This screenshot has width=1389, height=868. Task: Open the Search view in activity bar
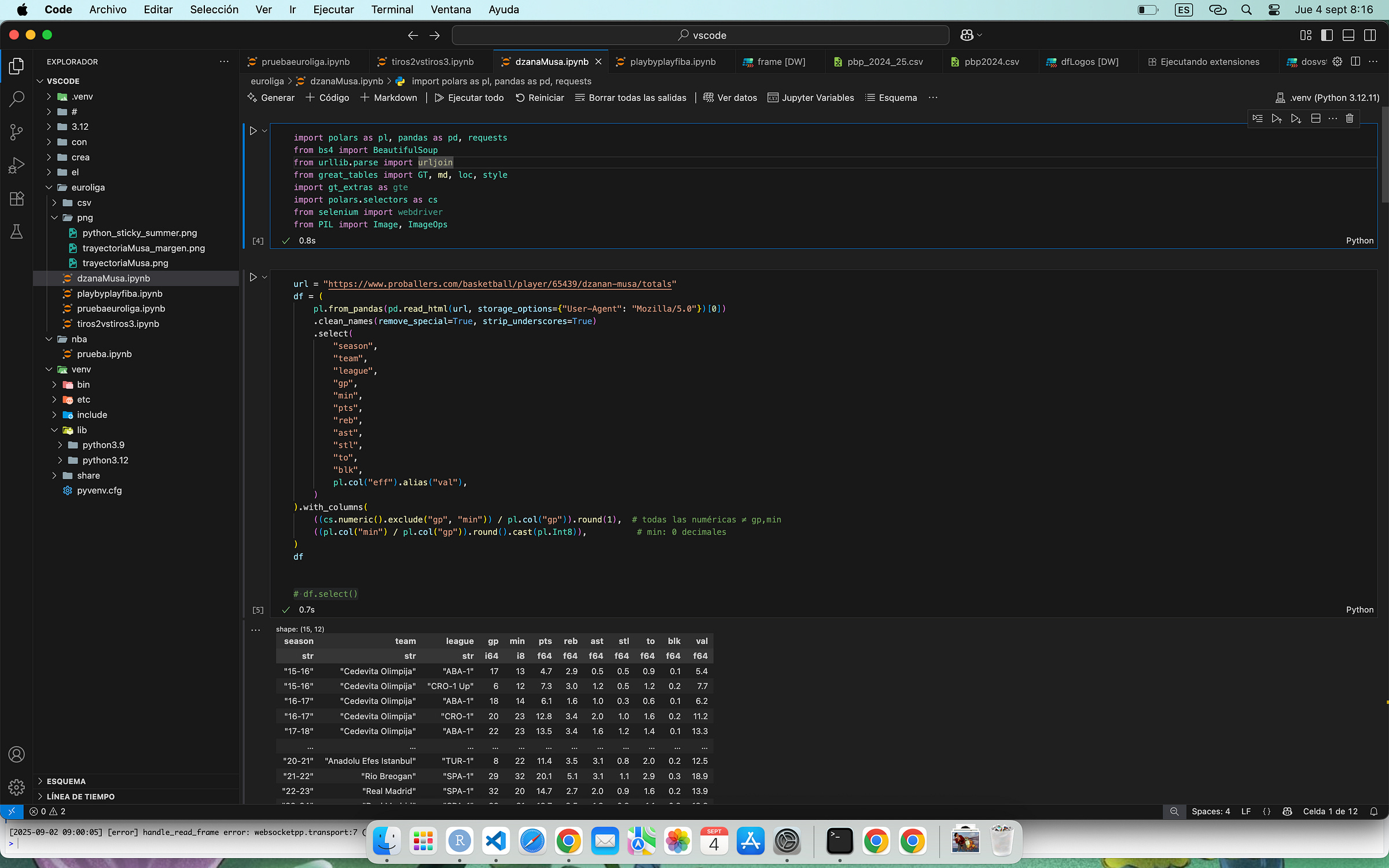pos(16,99)
